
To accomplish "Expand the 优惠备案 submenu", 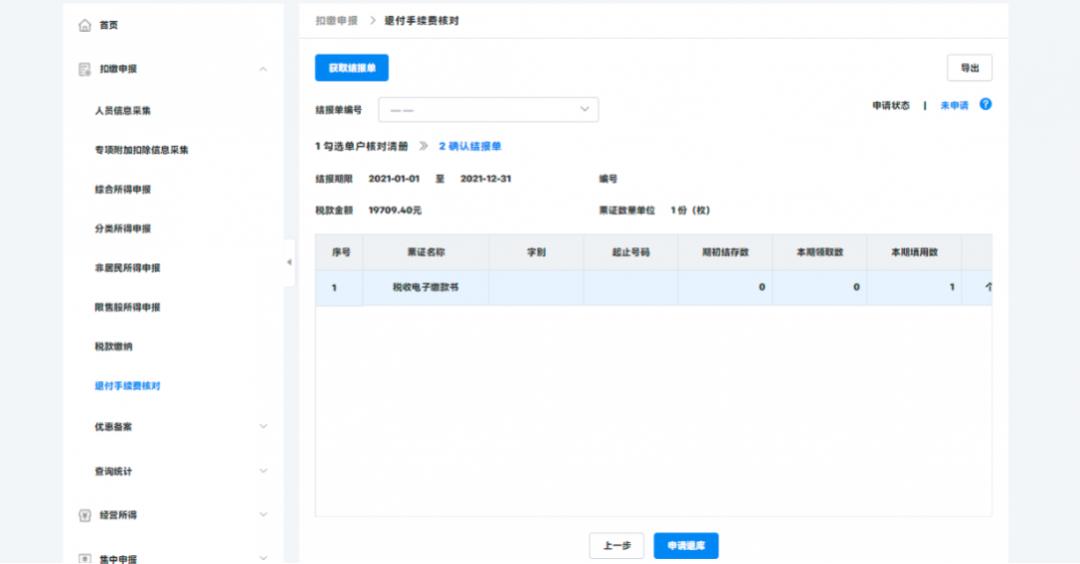I will (263, 426).
